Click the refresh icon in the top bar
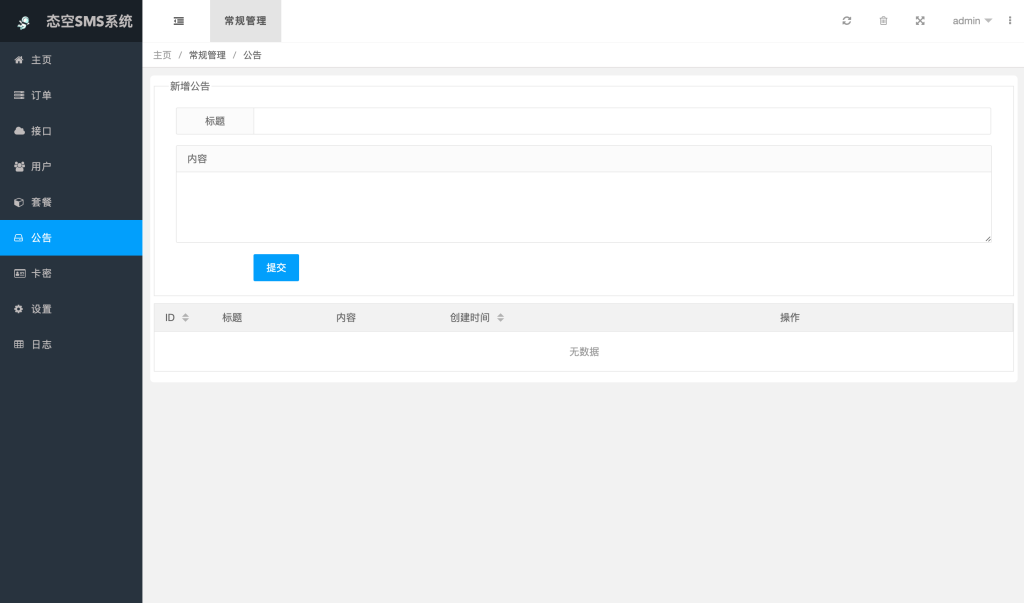 point(847,21)
